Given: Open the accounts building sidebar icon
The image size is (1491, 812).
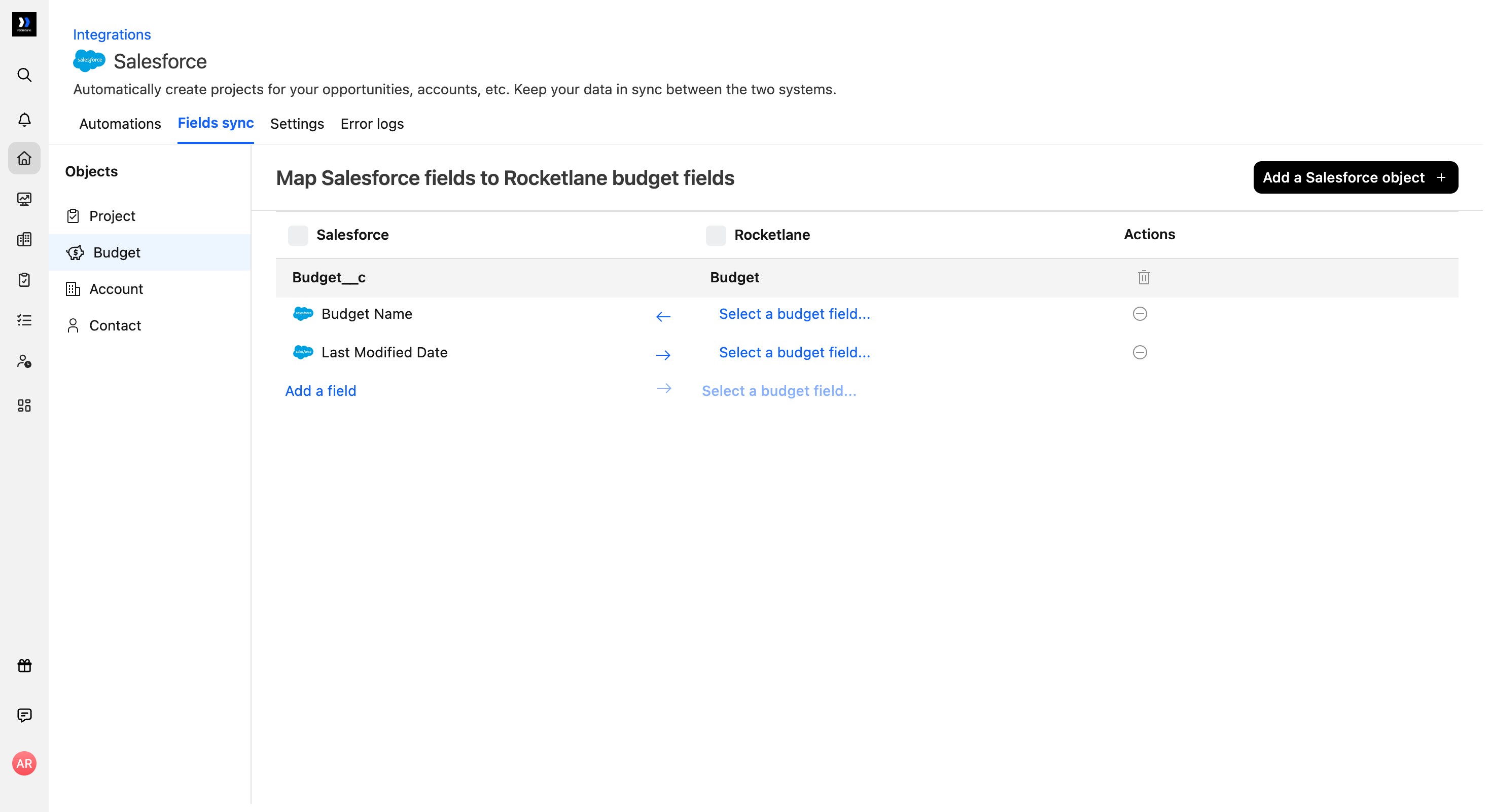Looking at the screenshot, I should 24,239.
